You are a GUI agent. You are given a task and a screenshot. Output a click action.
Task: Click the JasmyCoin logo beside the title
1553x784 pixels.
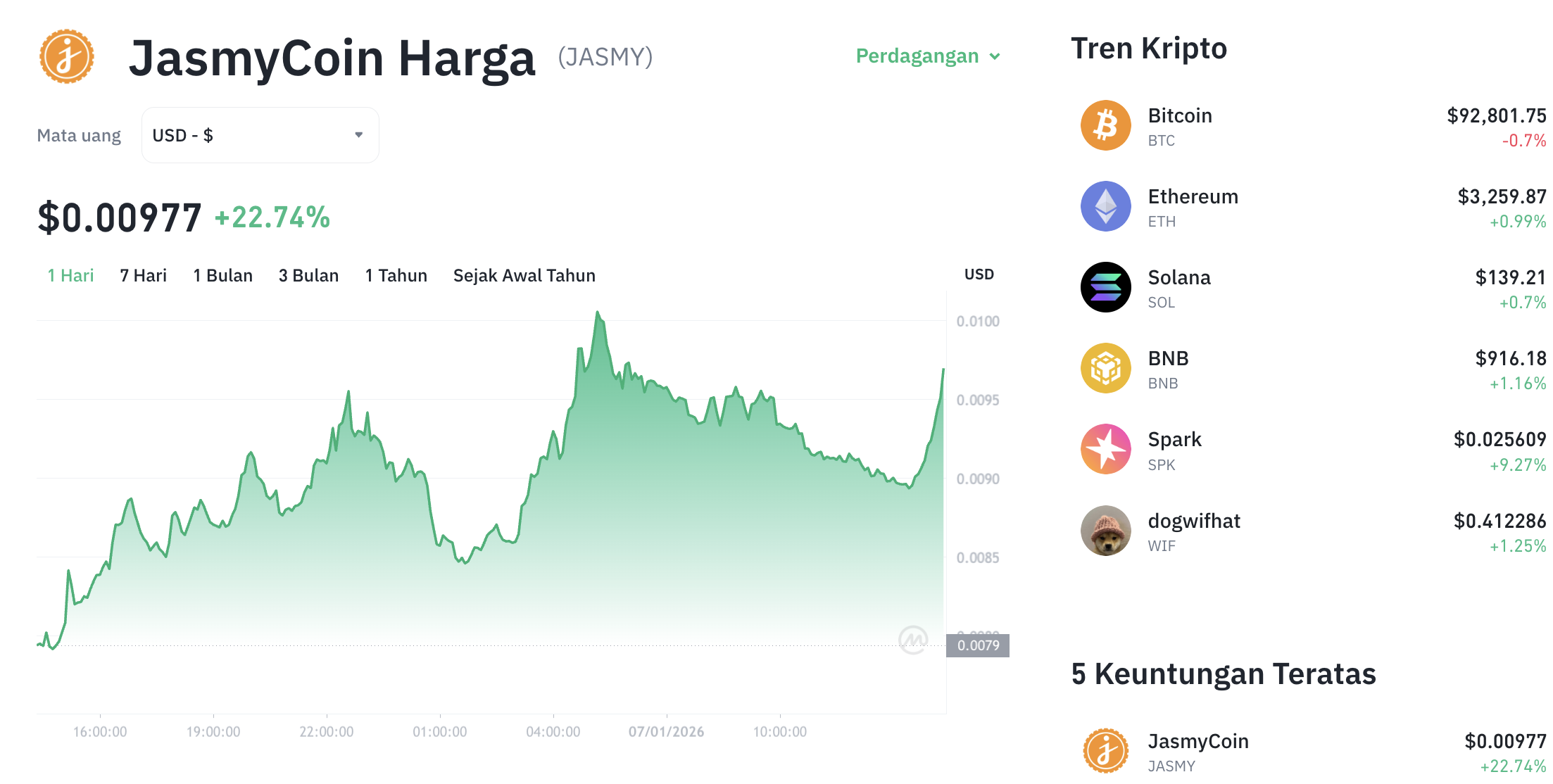click(65, 56)
